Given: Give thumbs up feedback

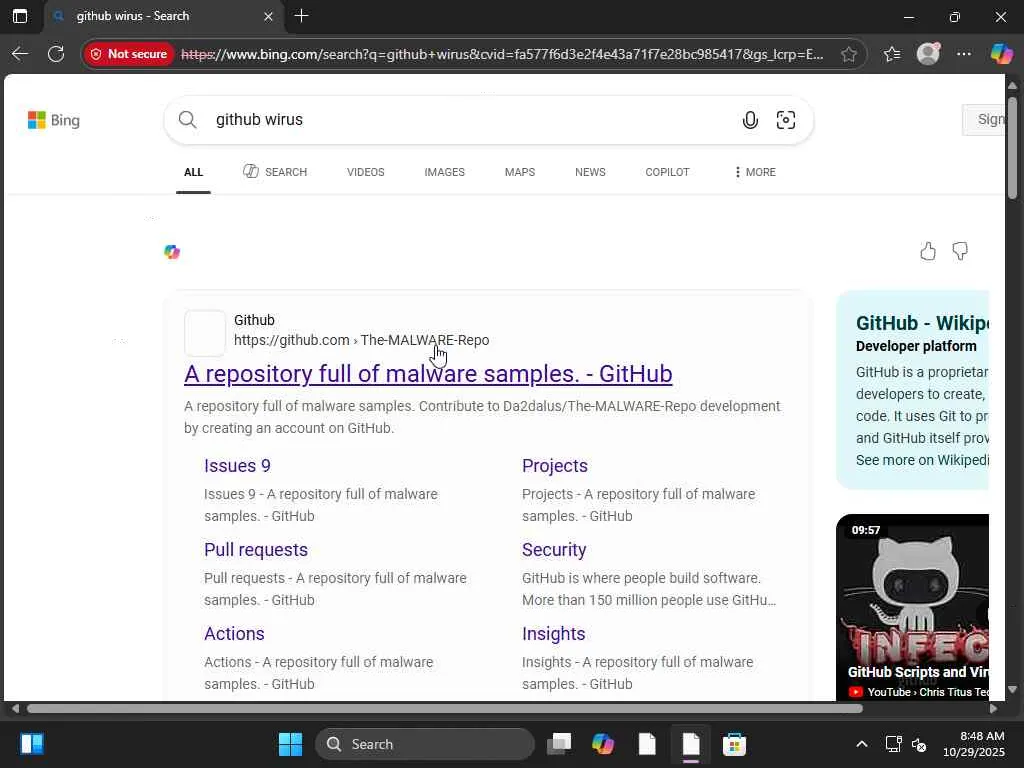Looking at the screenshot, I should pos(928,251).
